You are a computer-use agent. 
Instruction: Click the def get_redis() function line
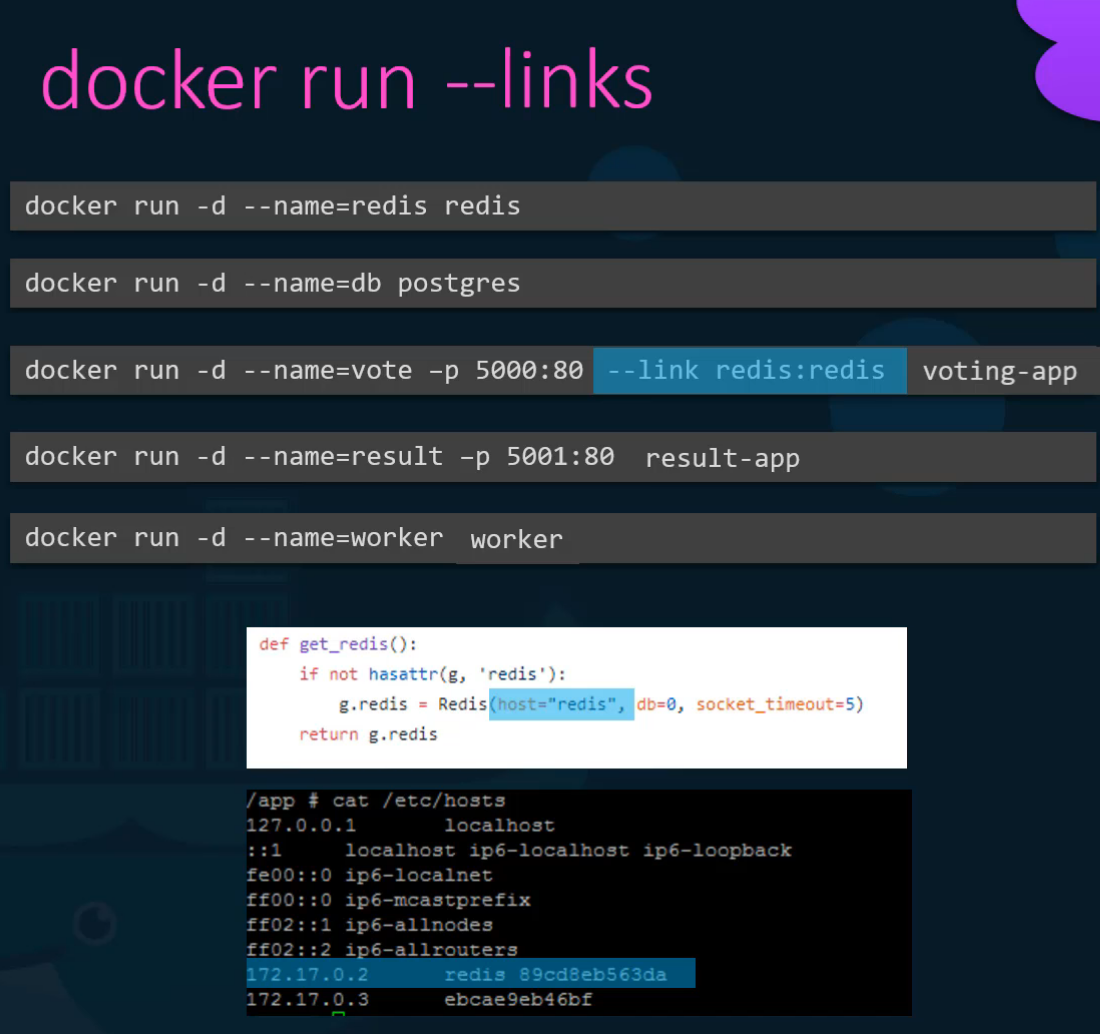pos(338,645)
